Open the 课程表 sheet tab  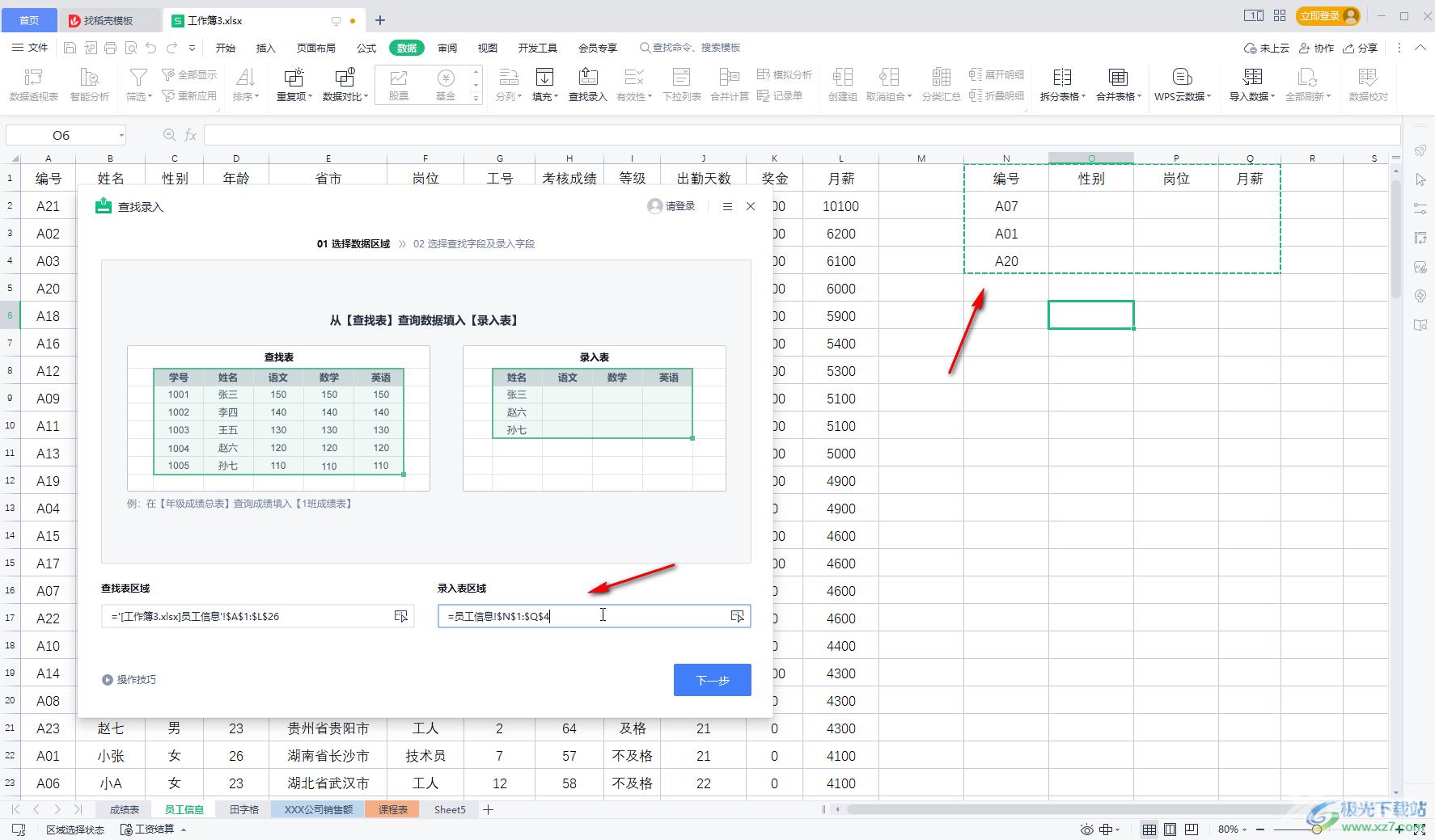392,809
